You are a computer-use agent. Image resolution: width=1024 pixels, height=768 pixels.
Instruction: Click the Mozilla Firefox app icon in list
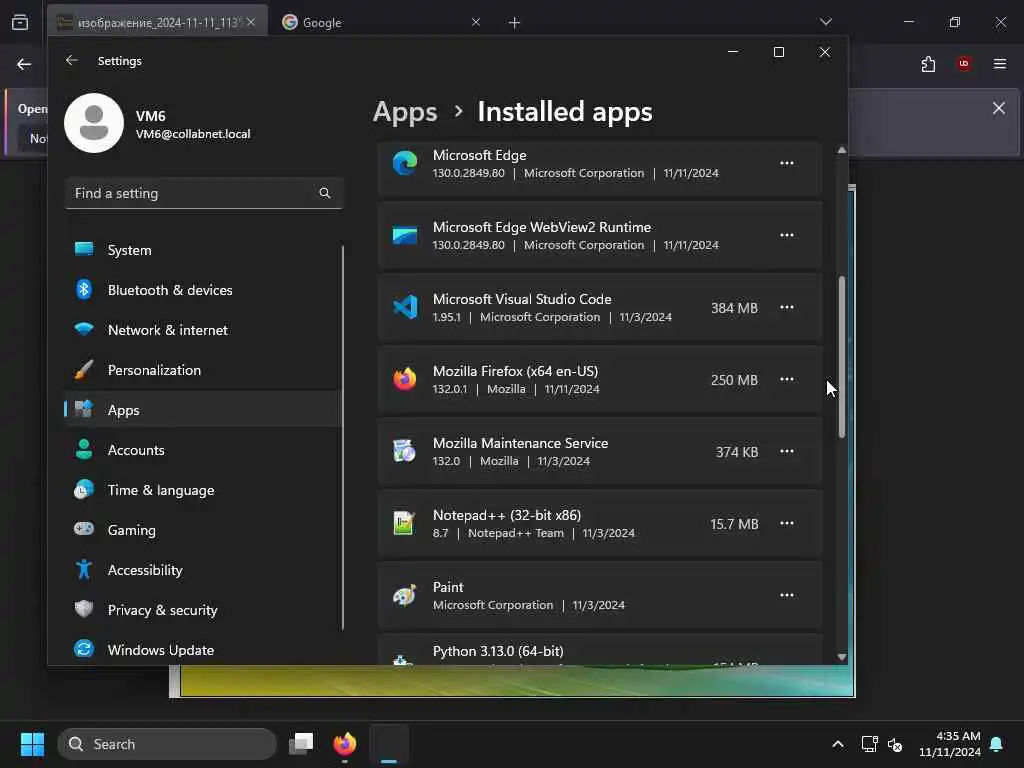pos(405,379)
